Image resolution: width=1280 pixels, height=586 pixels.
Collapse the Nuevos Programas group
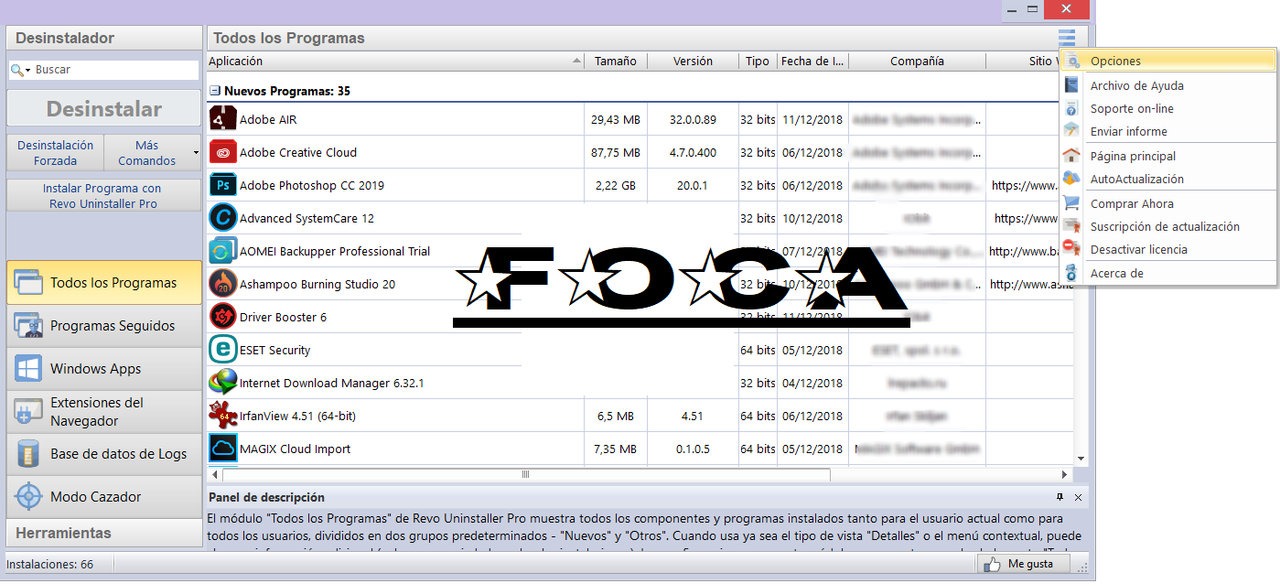pos(214,91)
